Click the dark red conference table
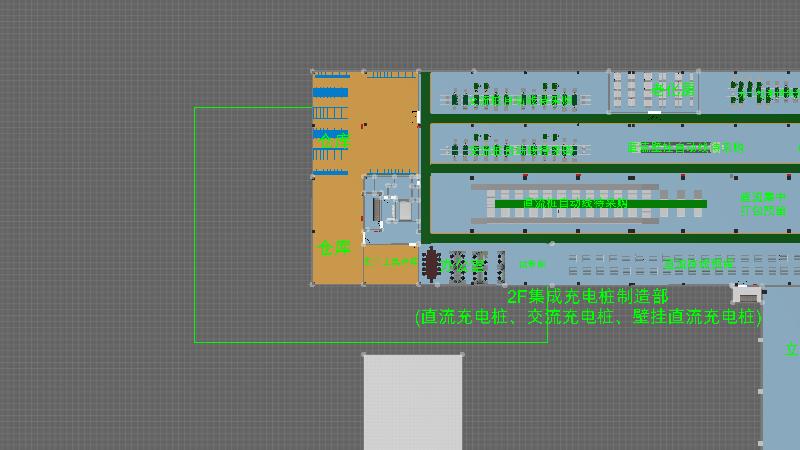The width and height of the screenshot is (800, 450). 431,264
